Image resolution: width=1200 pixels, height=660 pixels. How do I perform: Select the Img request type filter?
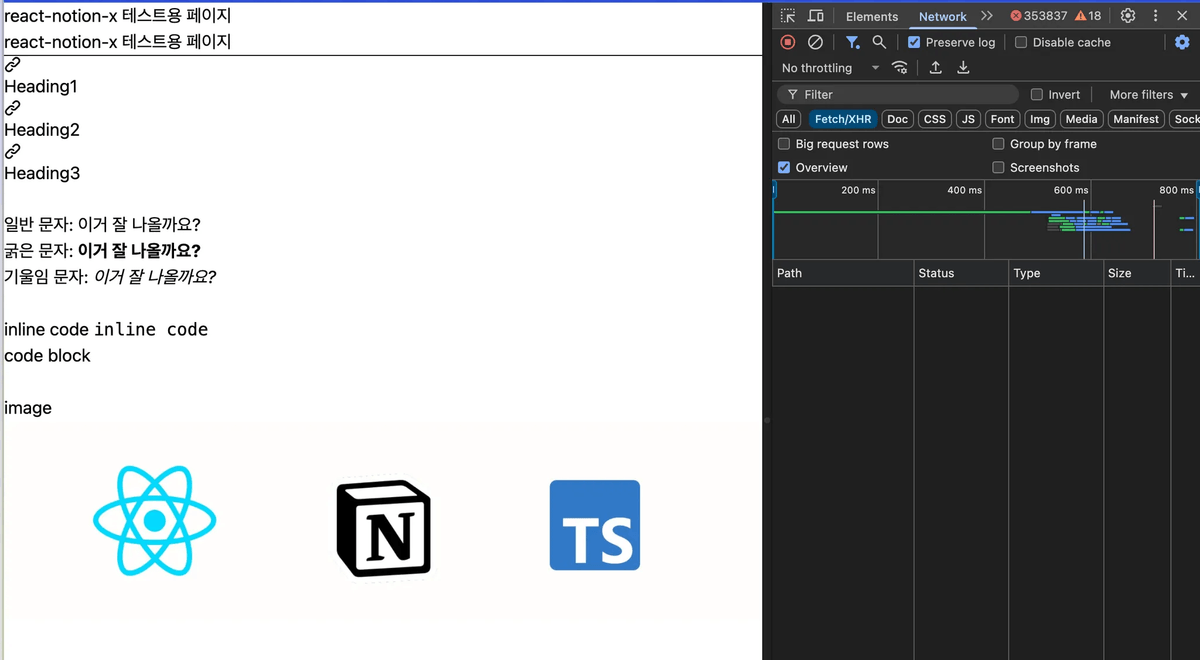(x=1040, y=119)
